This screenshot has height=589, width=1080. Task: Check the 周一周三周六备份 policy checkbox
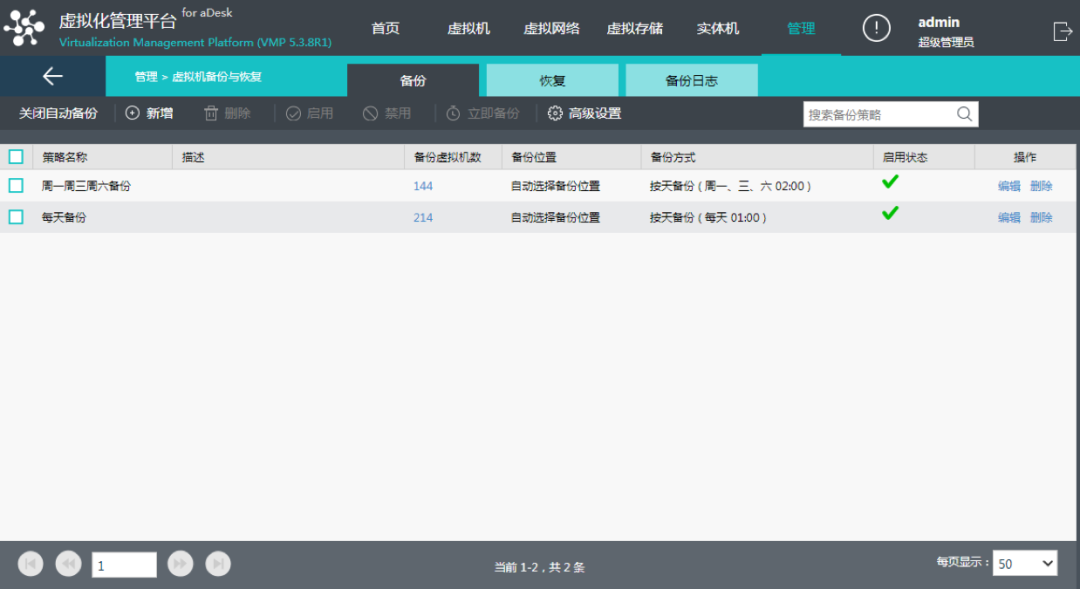[16, 186]
